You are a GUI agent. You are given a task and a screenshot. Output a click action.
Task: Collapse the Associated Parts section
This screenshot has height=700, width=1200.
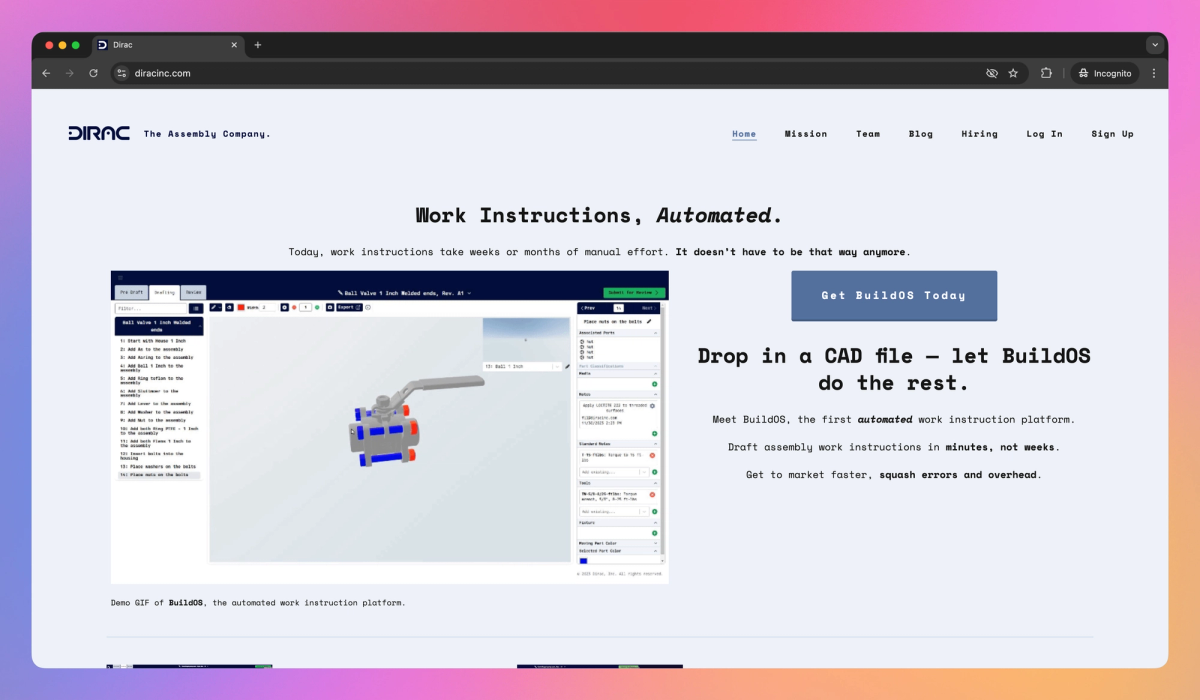tap(655, 332)
